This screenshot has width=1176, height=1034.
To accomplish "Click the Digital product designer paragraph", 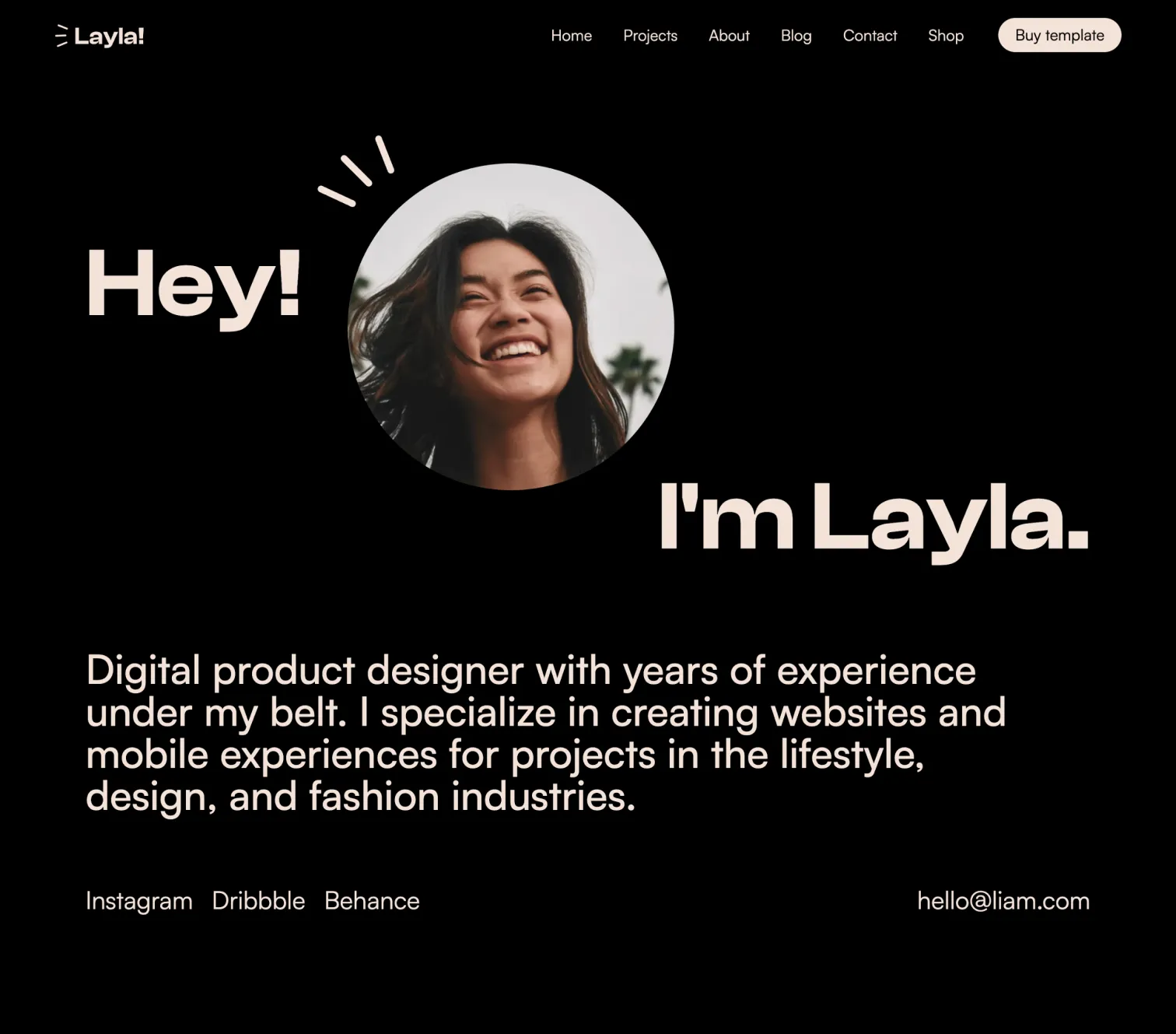I will 545,734.
